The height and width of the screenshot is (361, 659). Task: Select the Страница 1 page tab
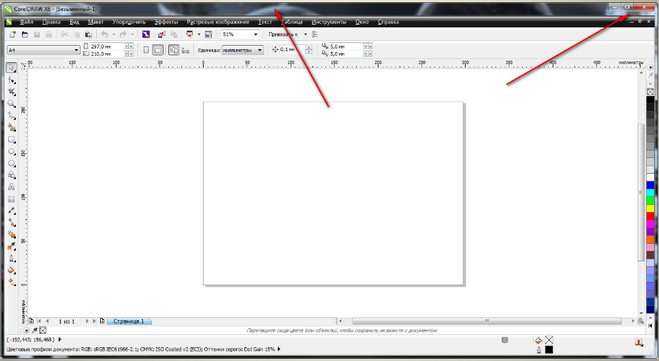tap(128, 321)
